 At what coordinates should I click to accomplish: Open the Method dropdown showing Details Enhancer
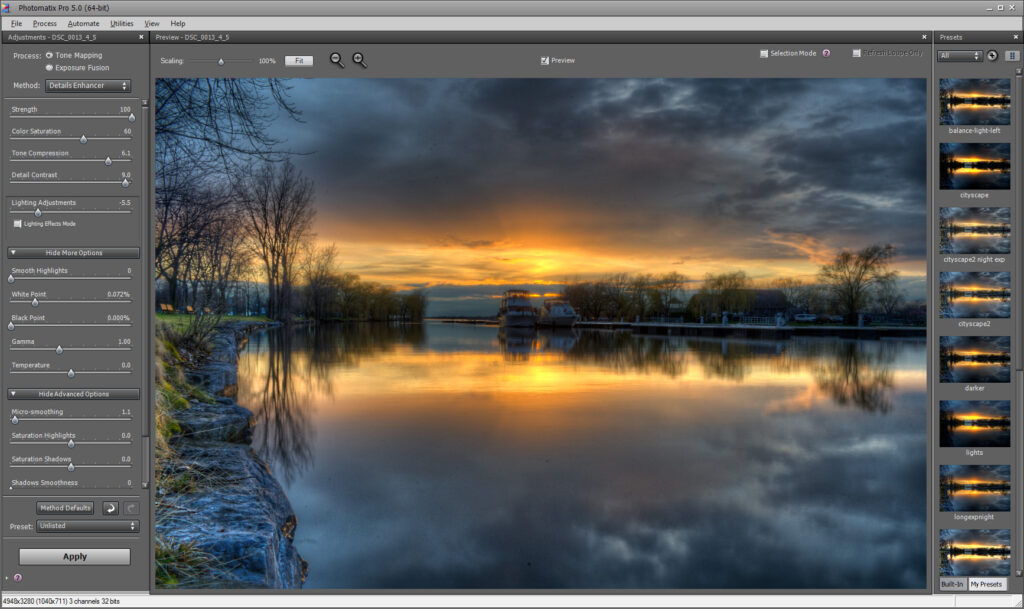(88, 86)
